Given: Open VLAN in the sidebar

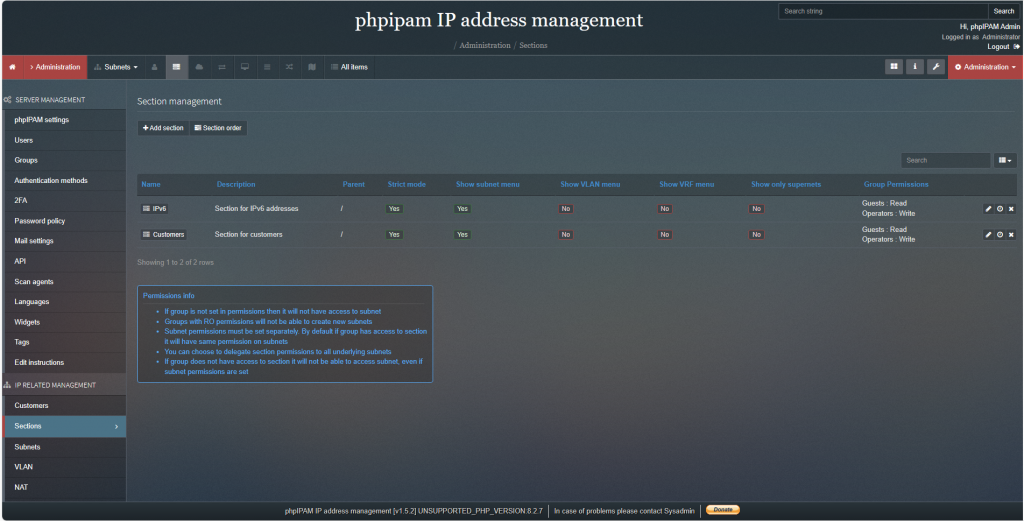Looking at the screenshot, I should pos(65,467).
